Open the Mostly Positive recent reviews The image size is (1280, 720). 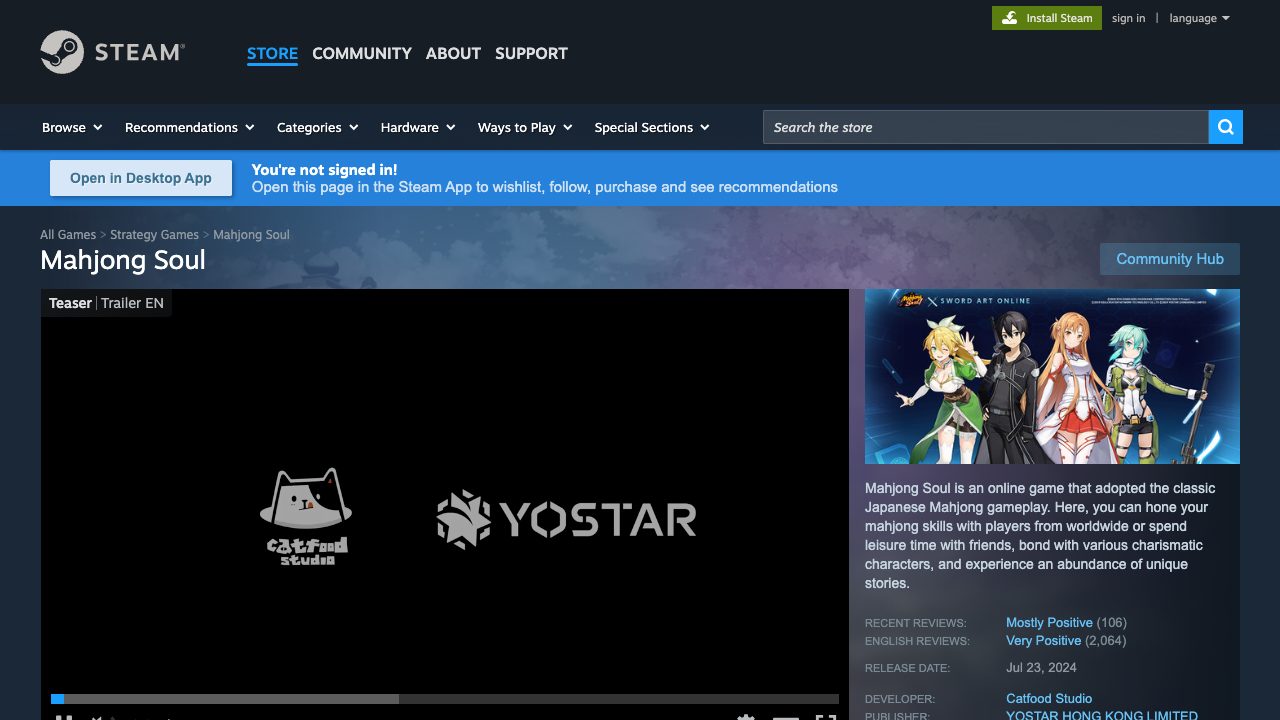(x=1049, y=622)
